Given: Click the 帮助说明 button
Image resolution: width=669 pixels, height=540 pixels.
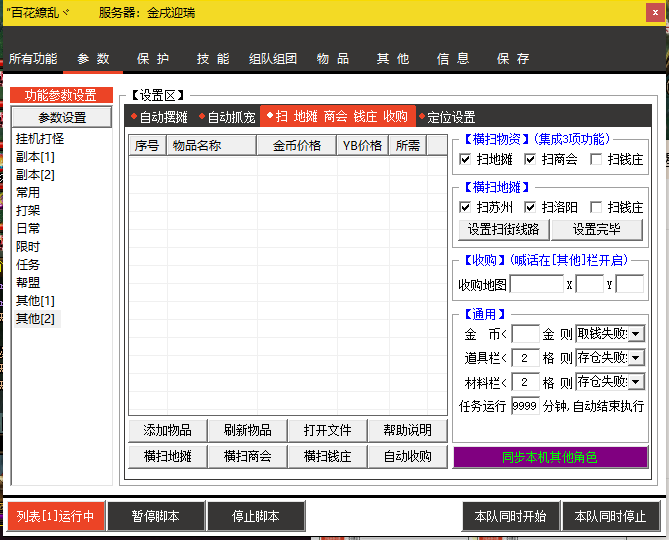Looking at the screenshot, I should pyautogui.click(x=407, y=430).
